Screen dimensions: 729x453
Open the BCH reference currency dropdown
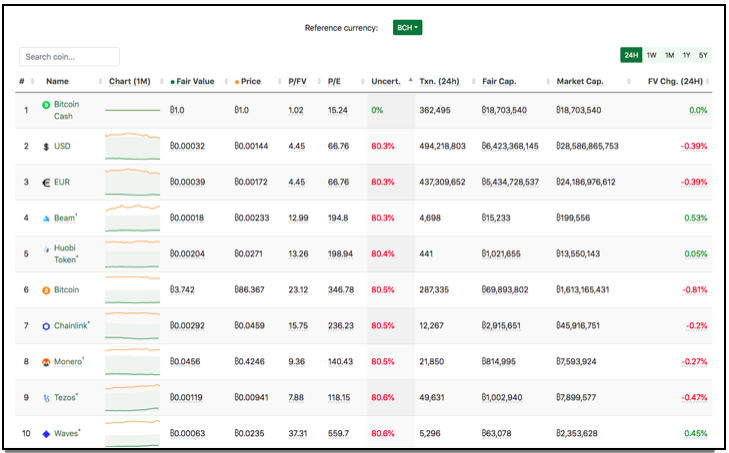[407, 27]
